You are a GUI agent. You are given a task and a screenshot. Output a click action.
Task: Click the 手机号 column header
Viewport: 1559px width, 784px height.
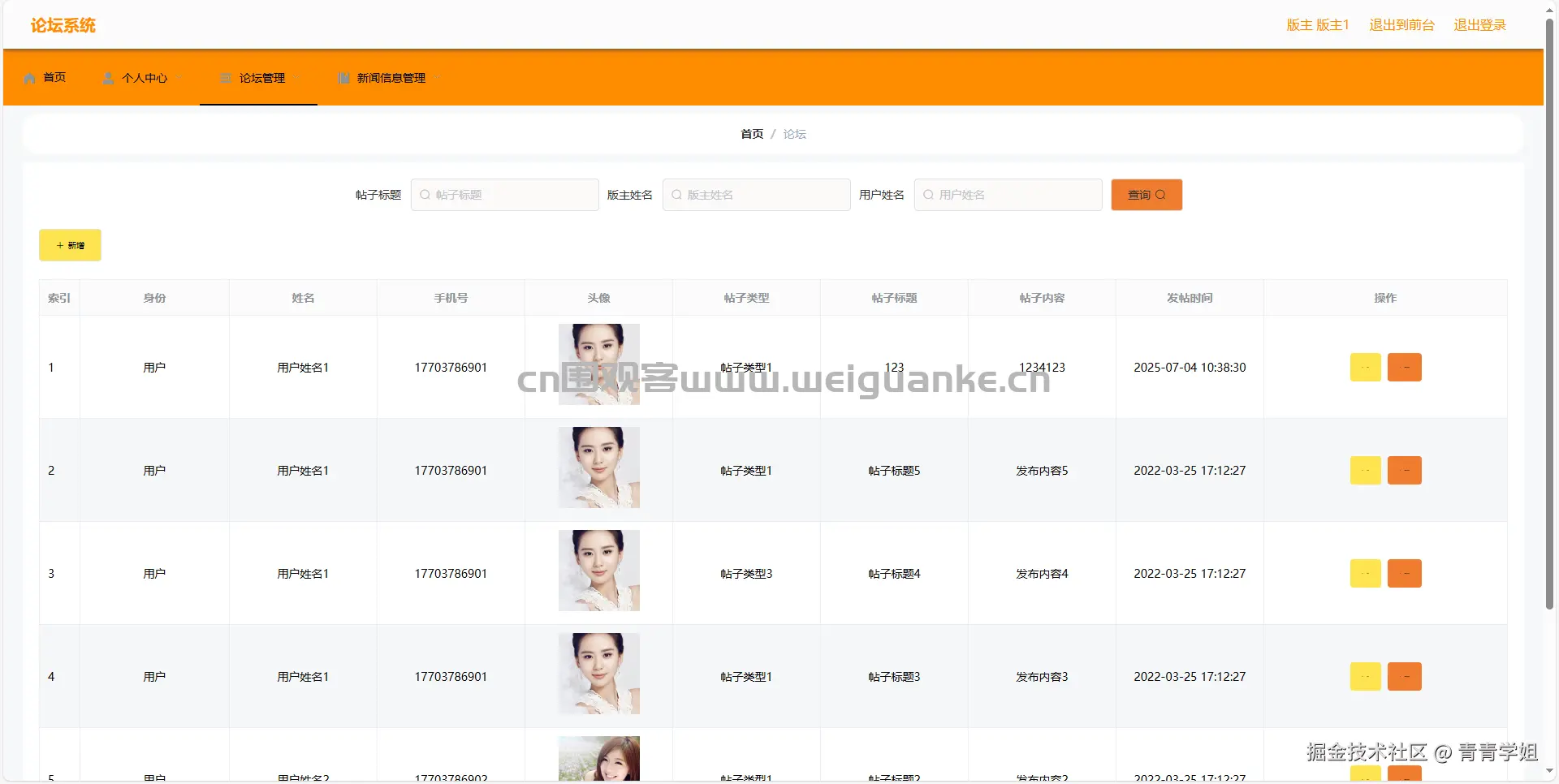click(451, 298)
